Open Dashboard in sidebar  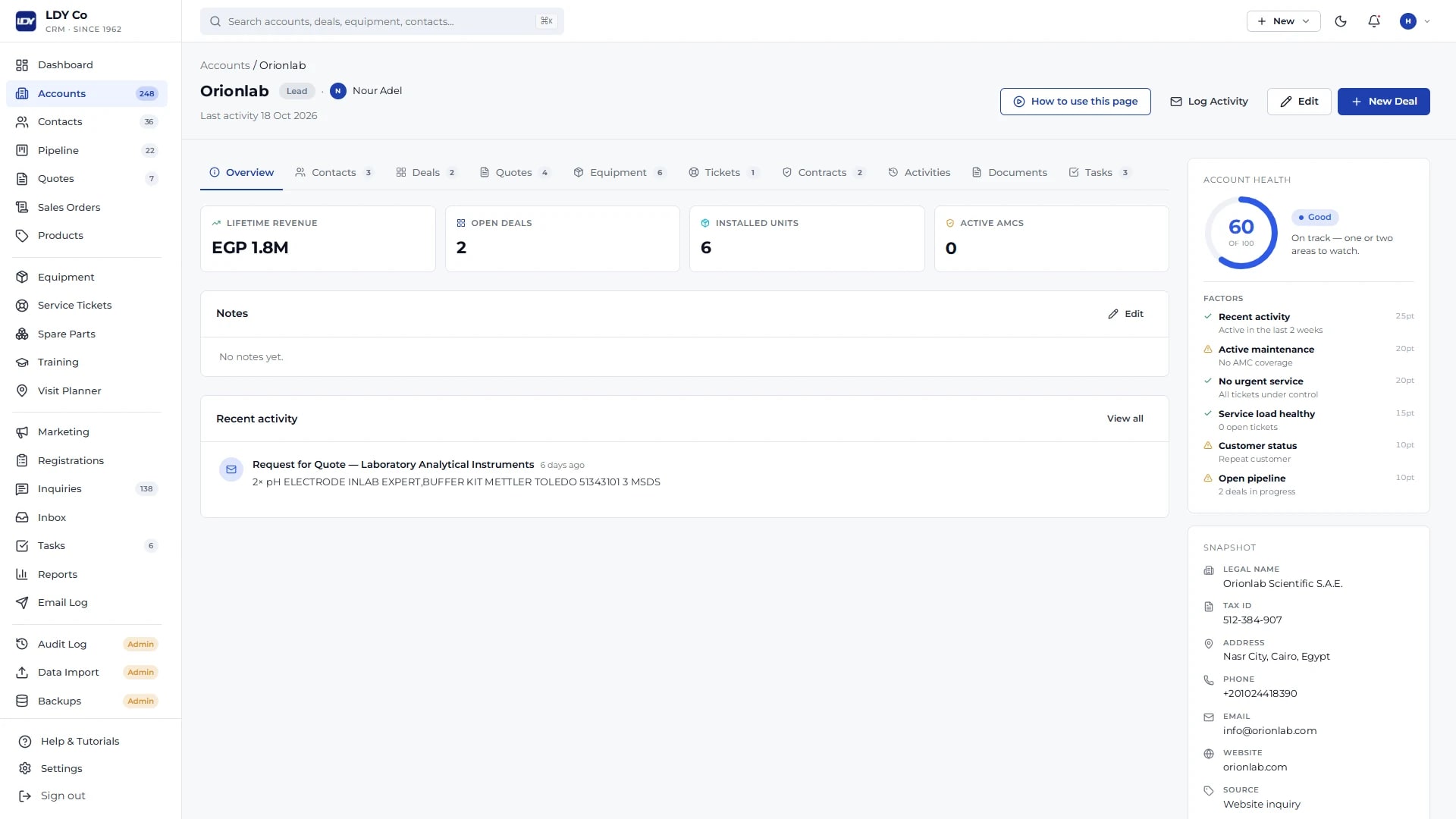tap(86, 65)
